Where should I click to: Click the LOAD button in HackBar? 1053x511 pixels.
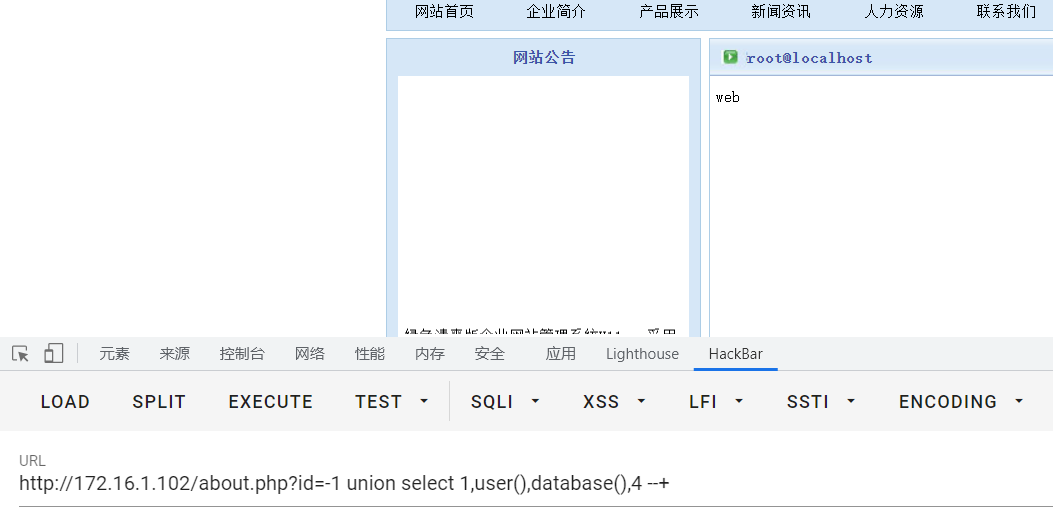pyautogui.click(x=65, y=402)
